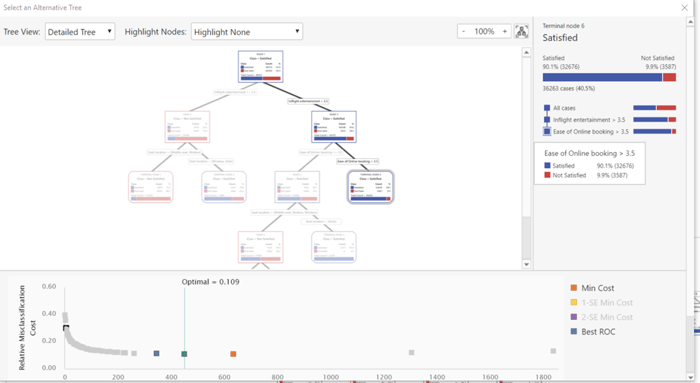Screen dimensions: 700x383
Task: Select the blue Best ROC tree marker
Action: tap(156, 354)
